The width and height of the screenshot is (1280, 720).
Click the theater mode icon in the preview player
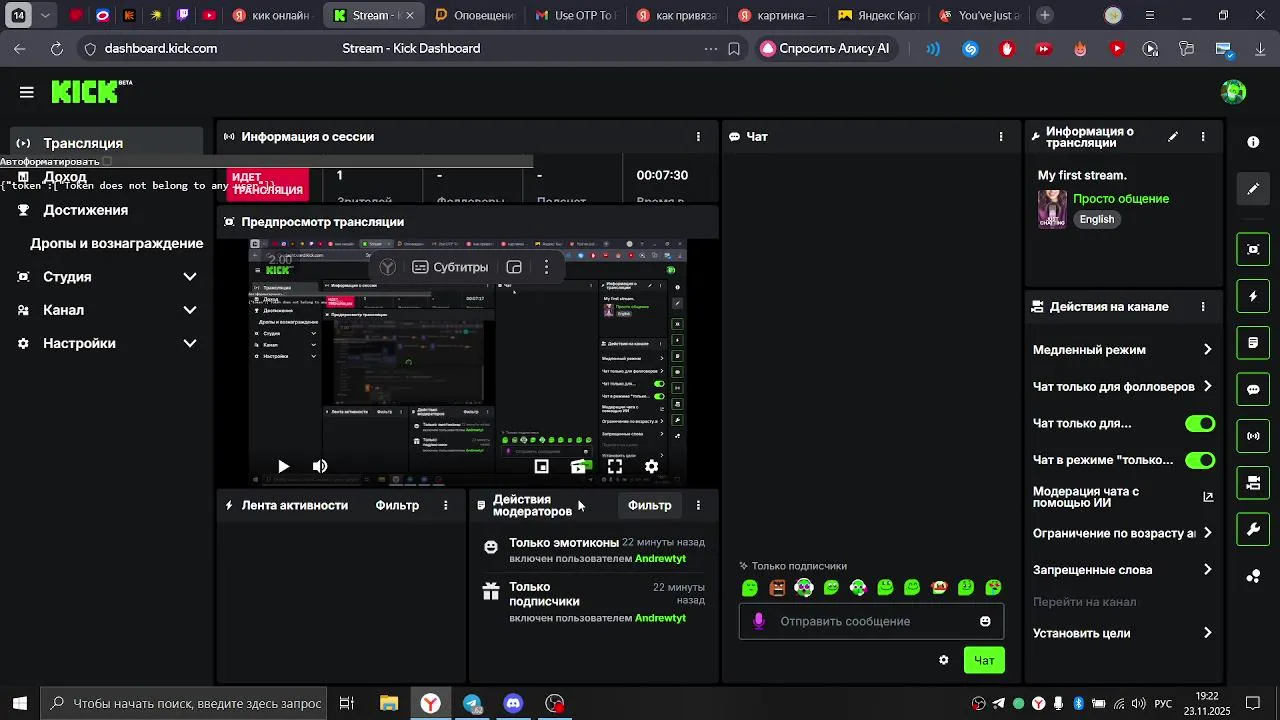tap(578, 466)
